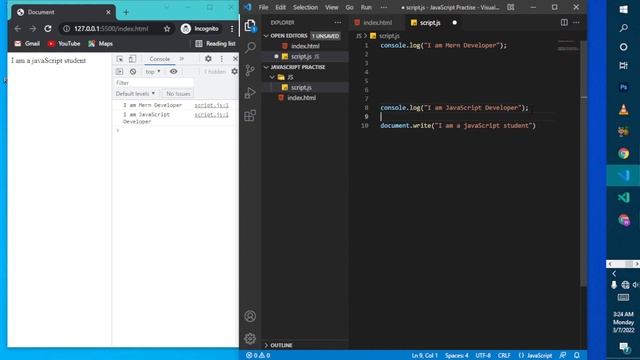Click errors and warnings count in status bar
Viewport: 640px width, 360px height.
coord(258,355)
